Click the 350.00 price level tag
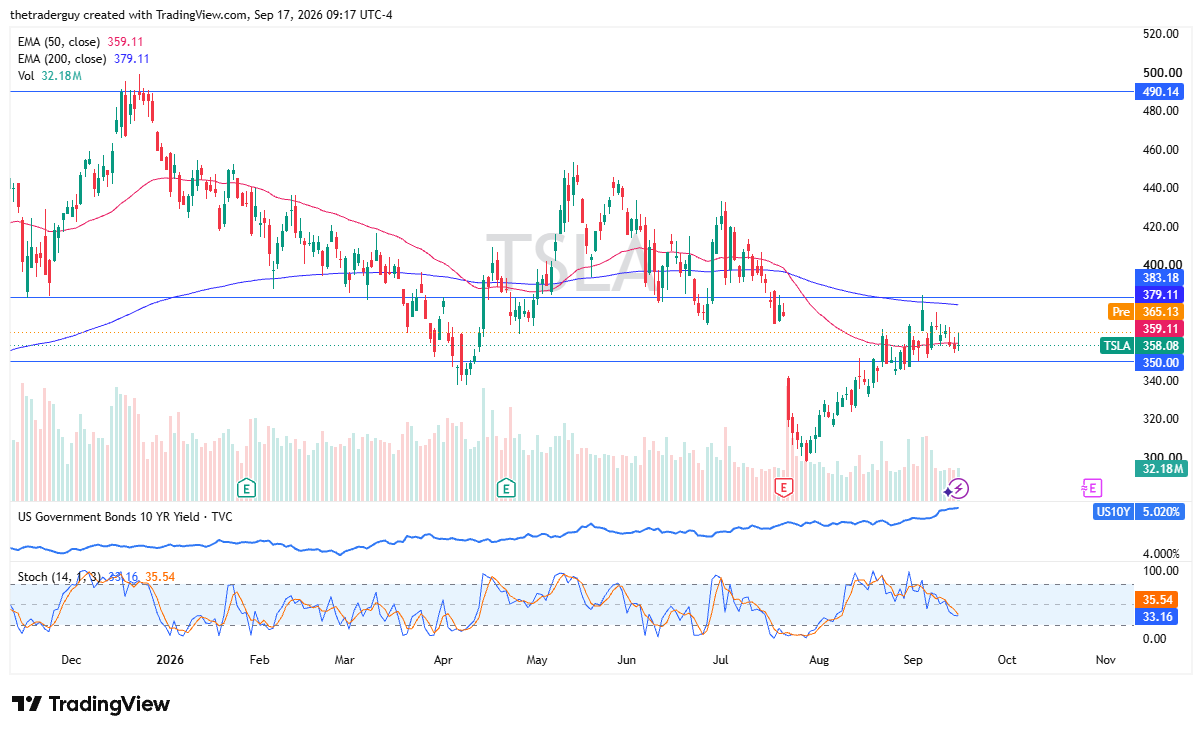 coord(1160,362)
